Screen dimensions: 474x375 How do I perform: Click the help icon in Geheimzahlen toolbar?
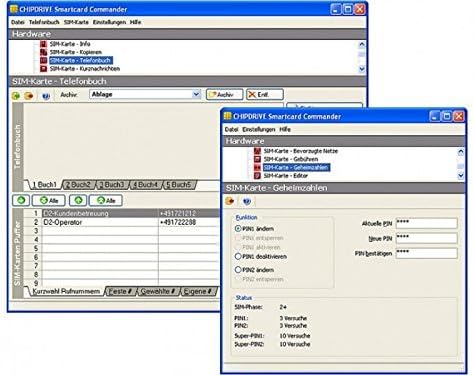tap(247, 201)
